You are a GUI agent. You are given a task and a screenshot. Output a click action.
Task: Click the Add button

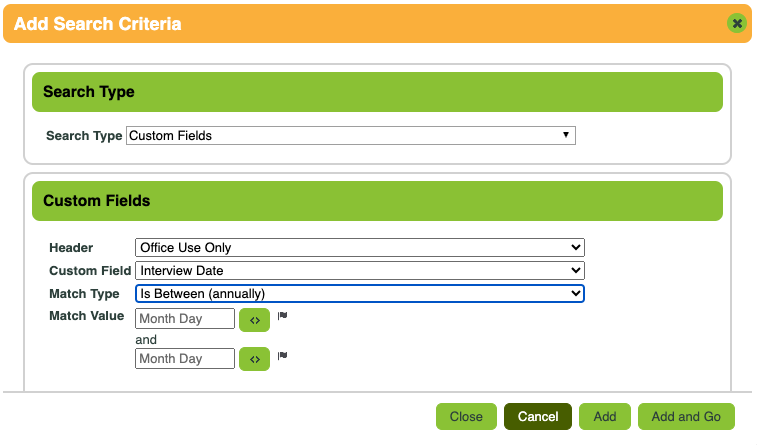click(604, 416)
